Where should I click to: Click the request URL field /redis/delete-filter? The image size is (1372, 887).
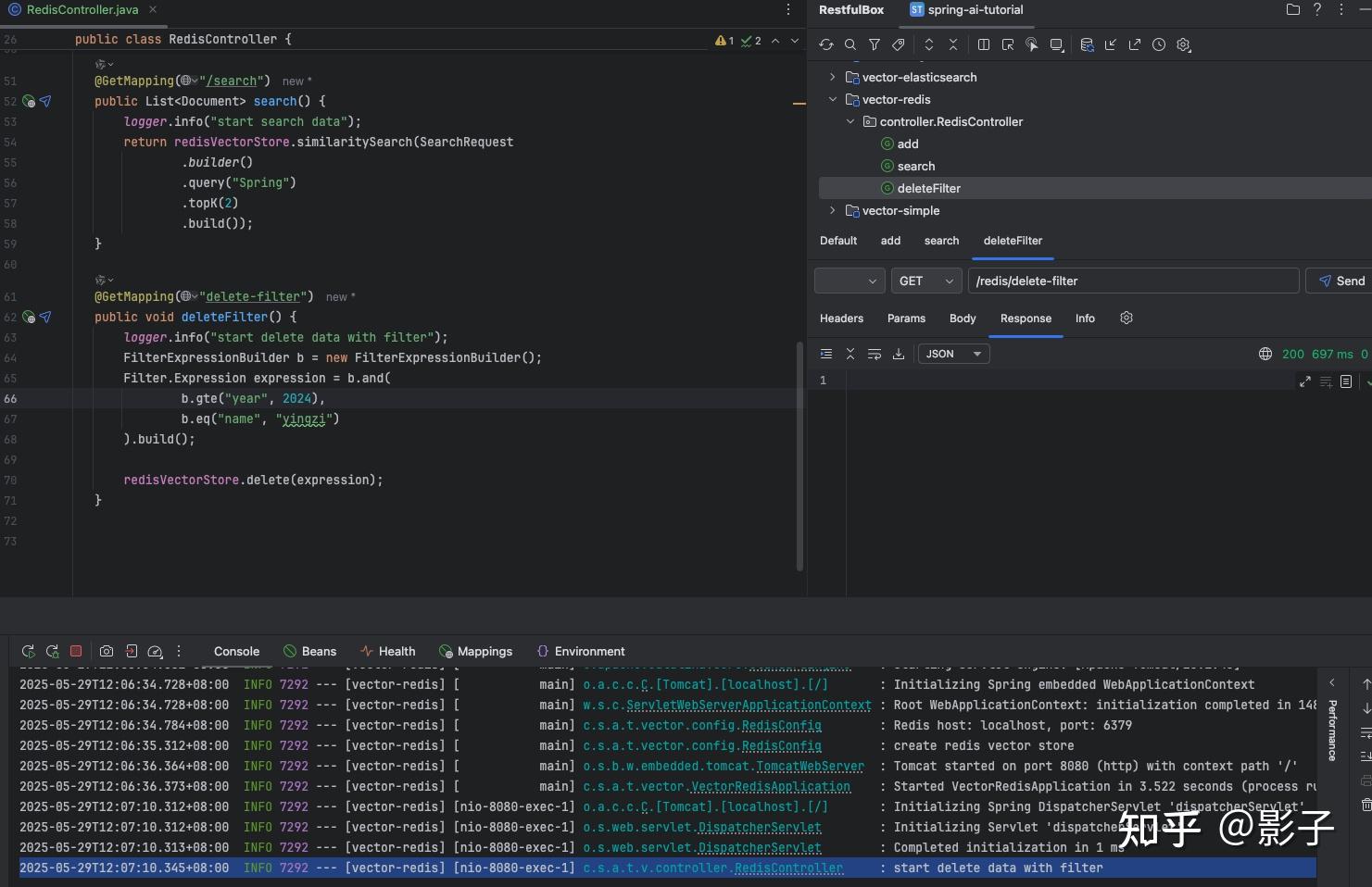tap(1132, 281)
